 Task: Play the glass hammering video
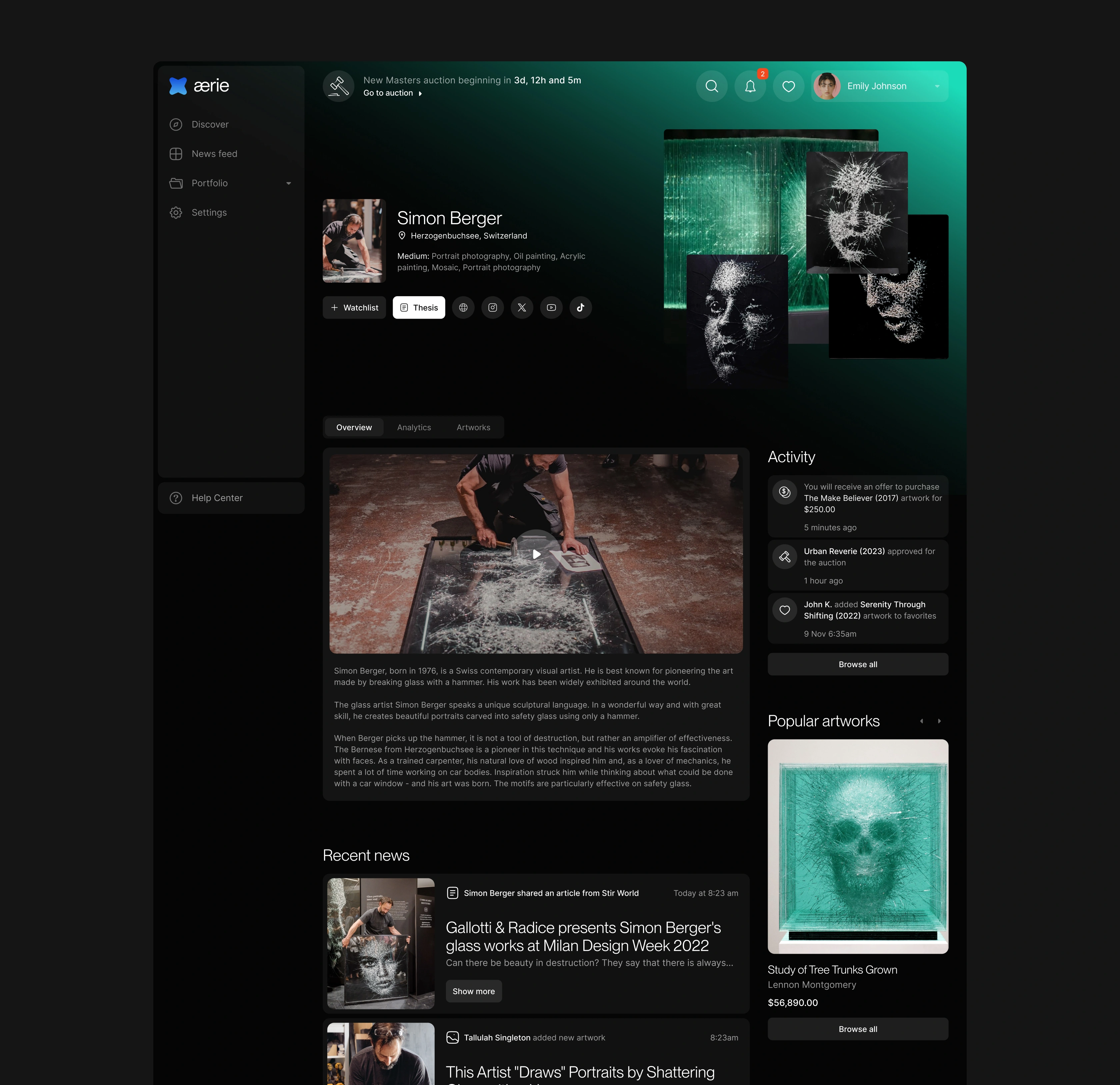click(x=536, y=553)
